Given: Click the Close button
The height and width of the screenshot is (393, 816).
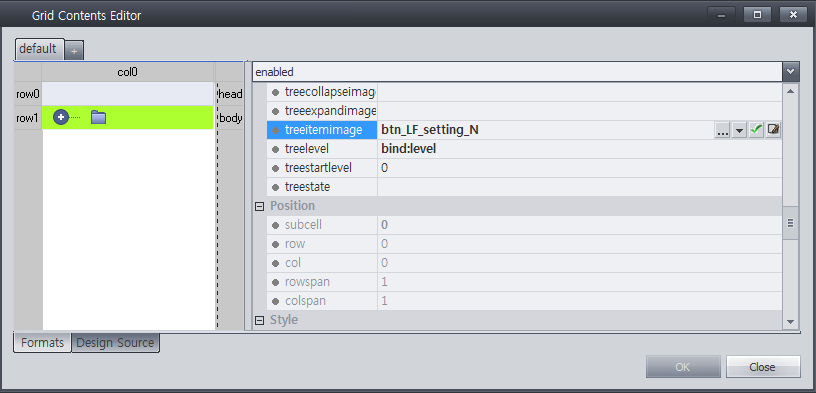Looking at the screenshot, I should [x=763, y=367].
